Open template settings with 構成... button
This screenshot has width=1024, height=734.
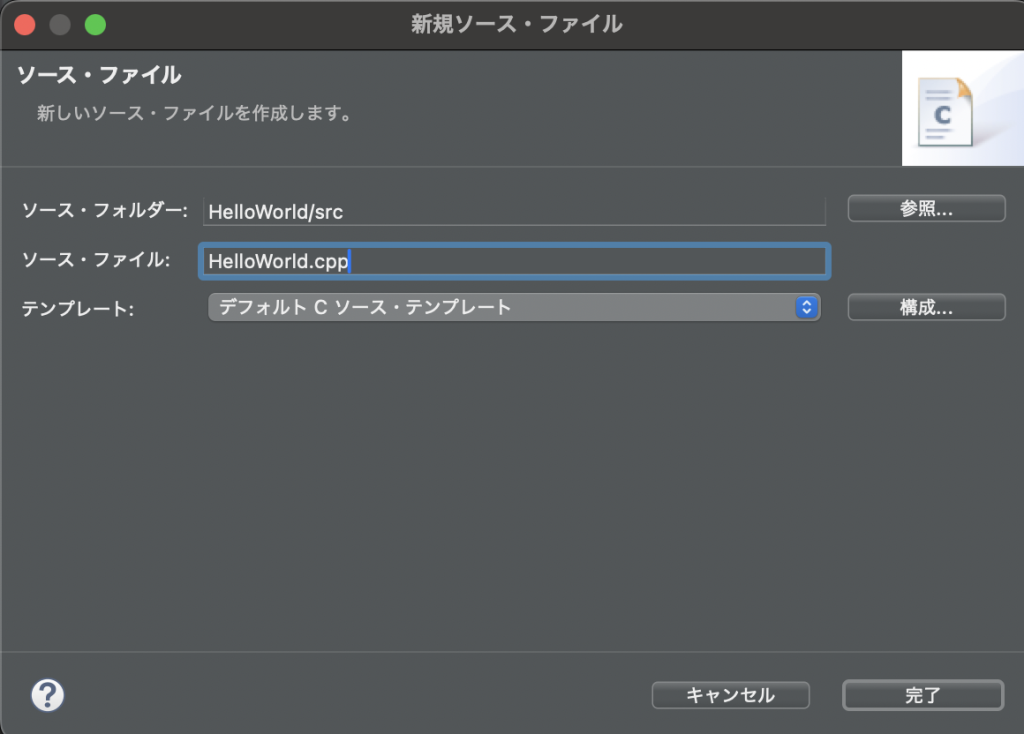point(926,308)
